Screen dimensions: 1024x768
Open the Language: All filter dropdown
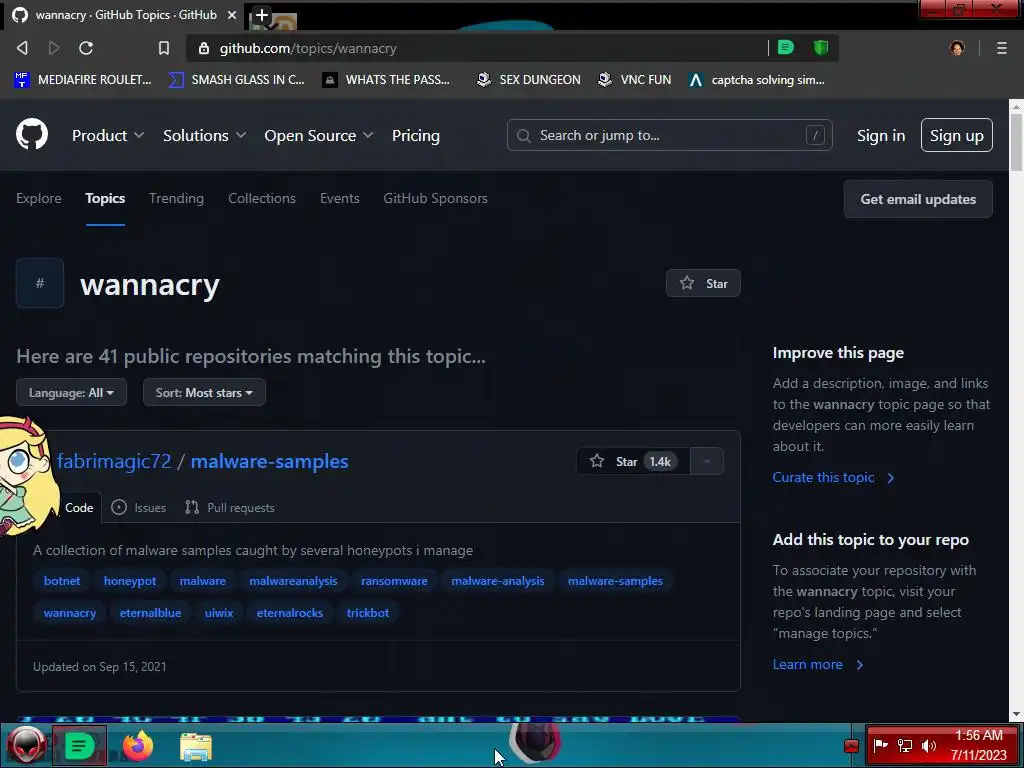(x=71, y=392)
